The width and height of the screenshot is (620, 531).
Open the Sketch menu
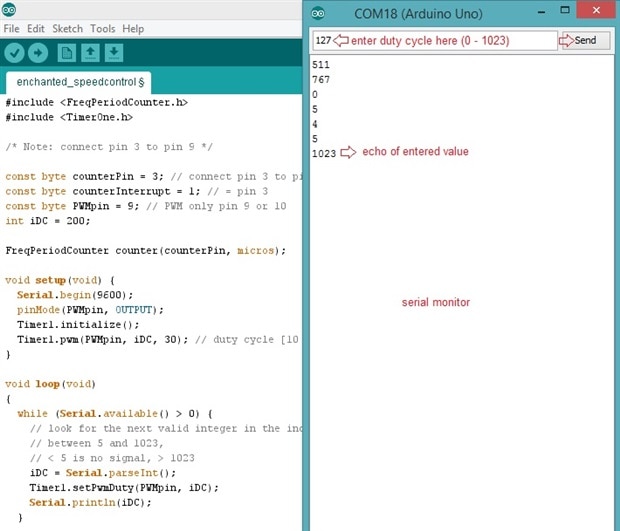(68, 28)
